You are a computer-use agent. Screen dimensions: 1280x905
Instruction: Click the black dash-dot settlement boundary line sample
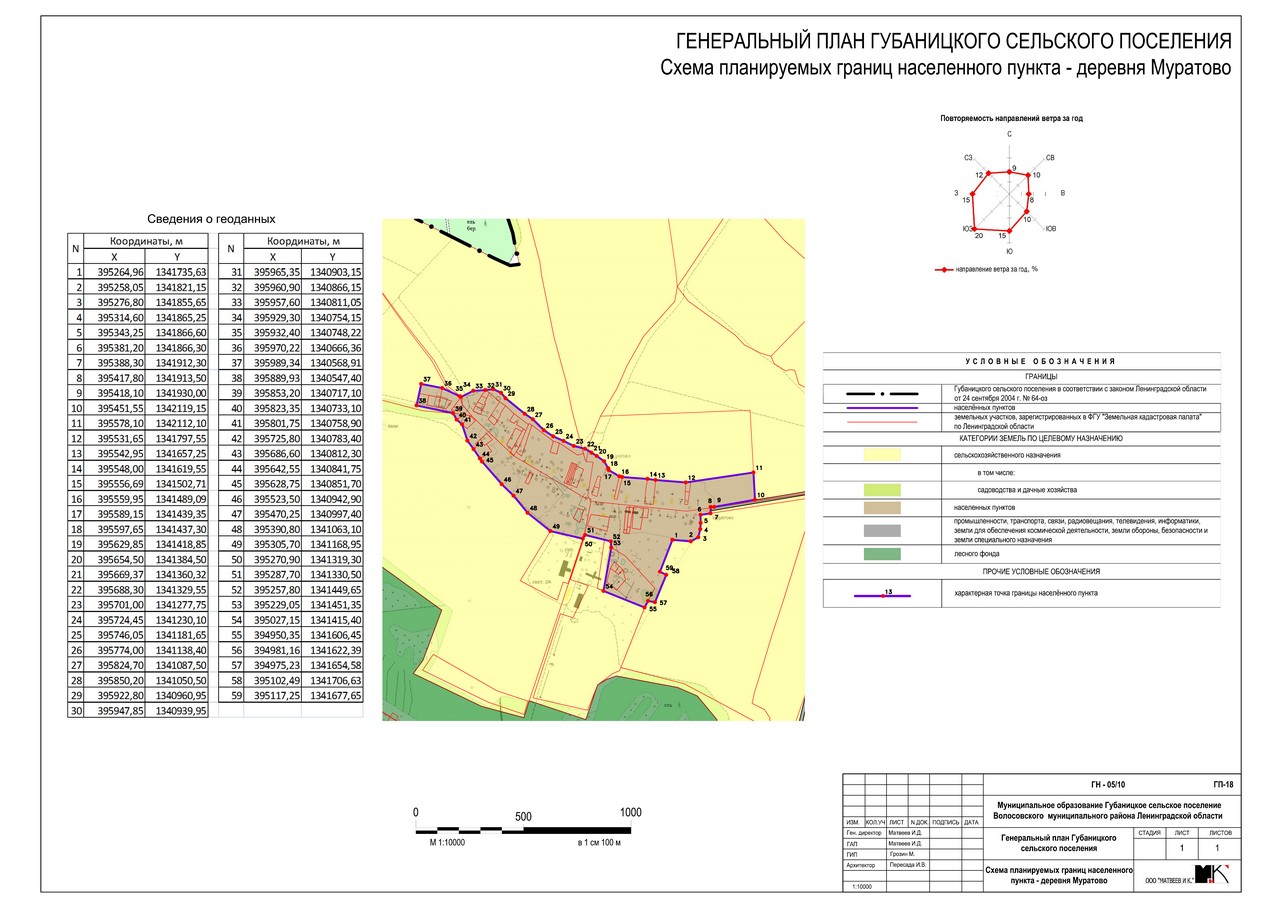pos(883,392)
